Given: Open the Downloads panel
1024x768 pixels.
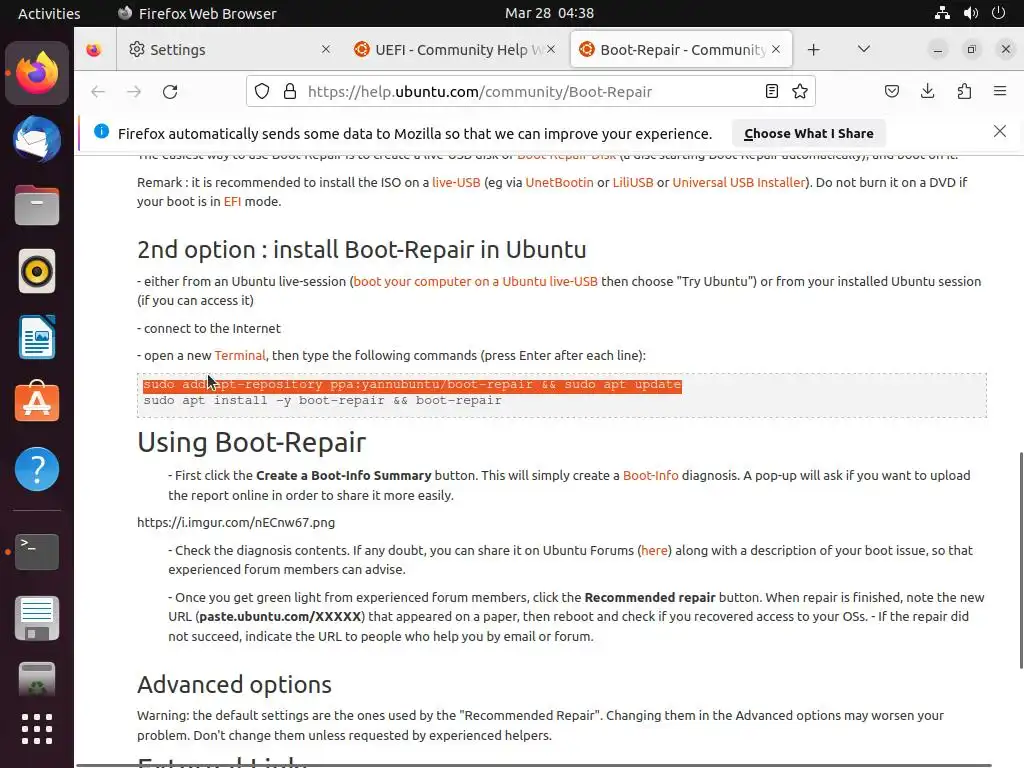Looking at the screenshot, I should 927,91.
